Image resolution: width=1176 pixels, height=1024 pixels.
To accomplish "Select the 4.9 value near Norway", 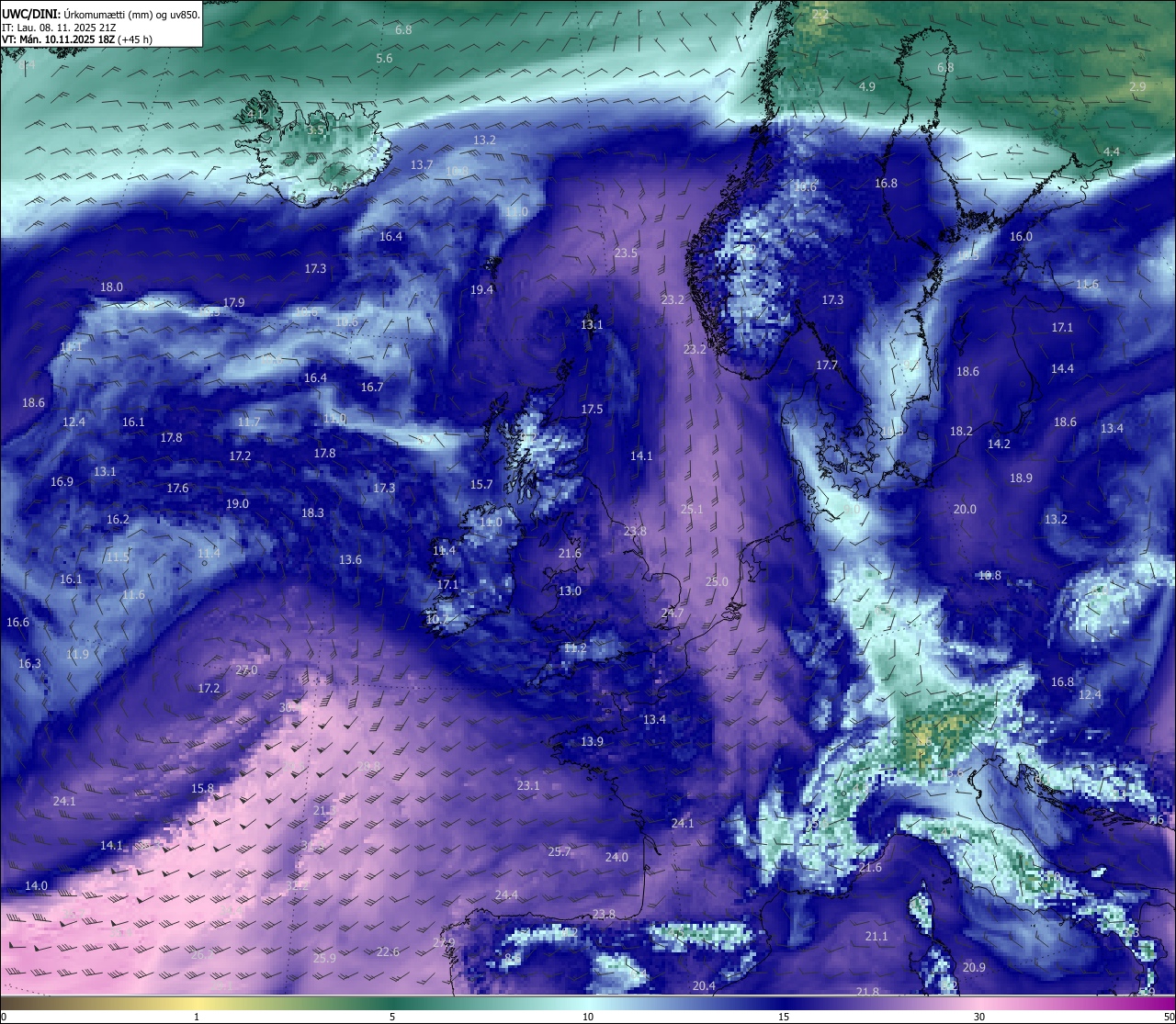I will 867,86.
